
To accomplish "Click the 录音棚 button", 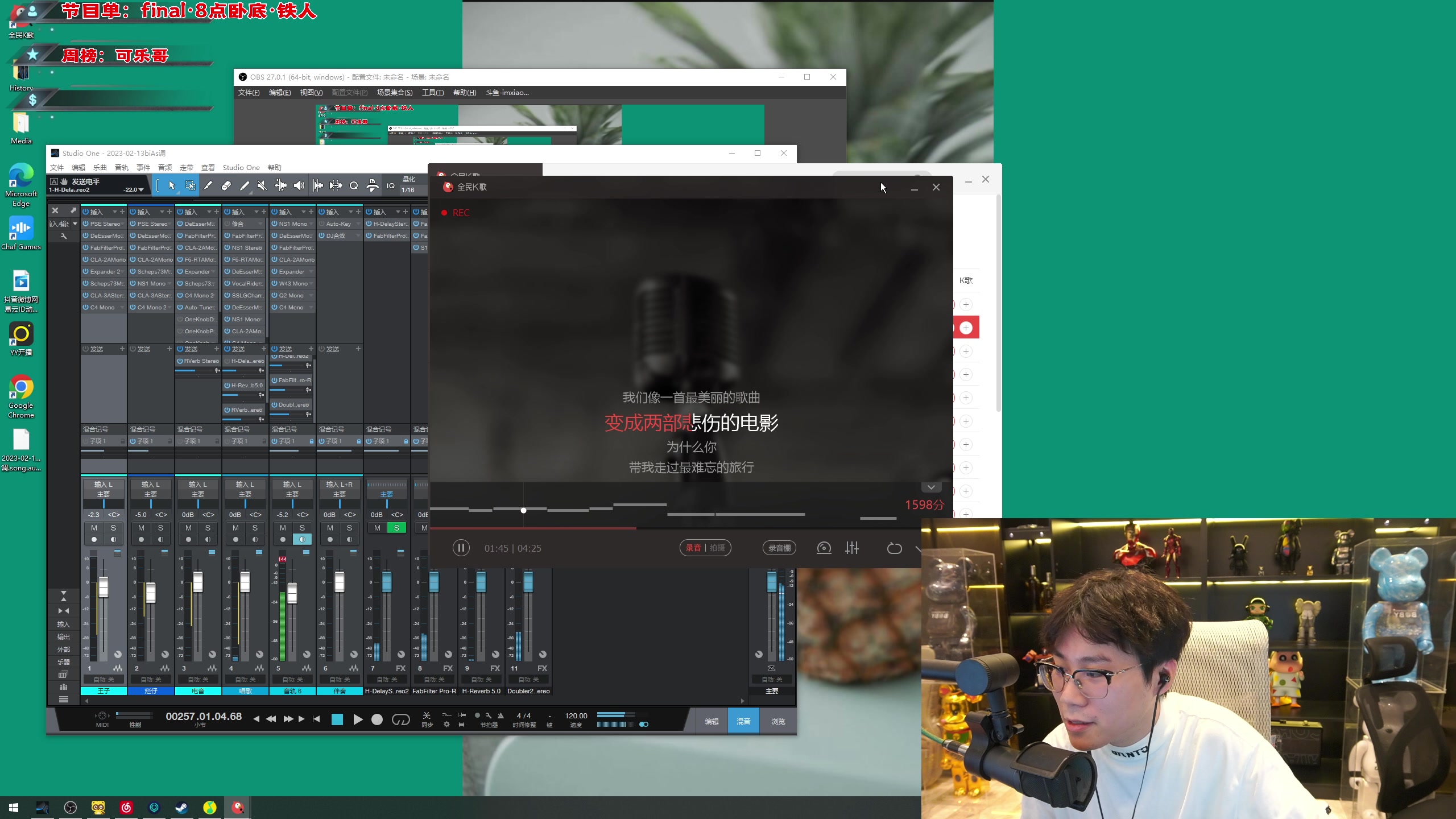I will point(779,548).
